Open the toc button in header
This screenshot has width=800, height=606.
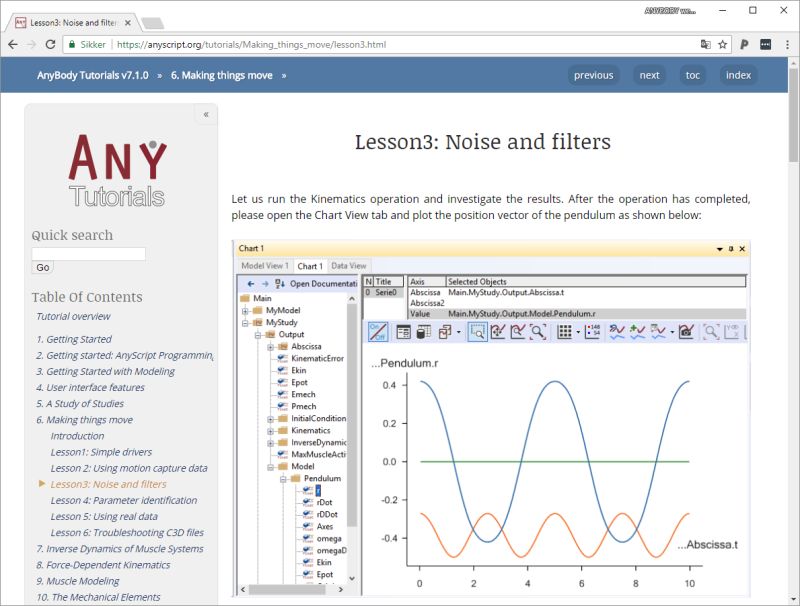[x=692, y=75]
